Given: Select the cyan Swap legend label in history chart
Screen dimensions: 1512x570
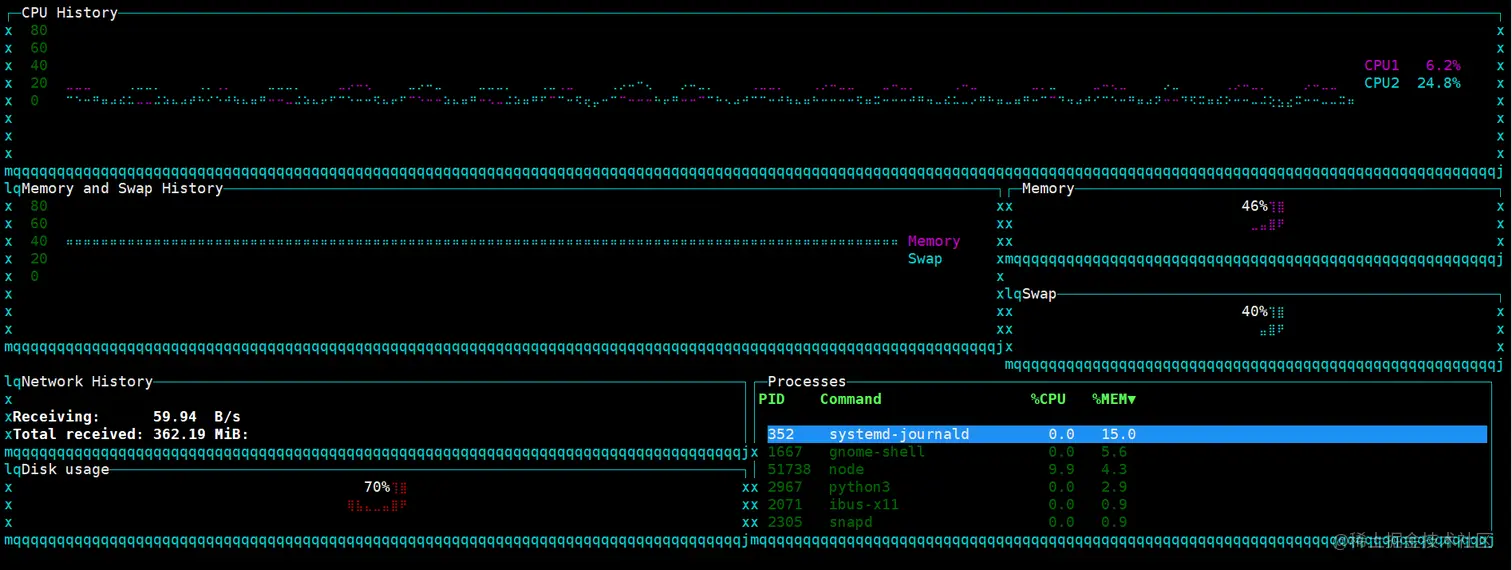Looking at the screenshot, I should (925, 259).
